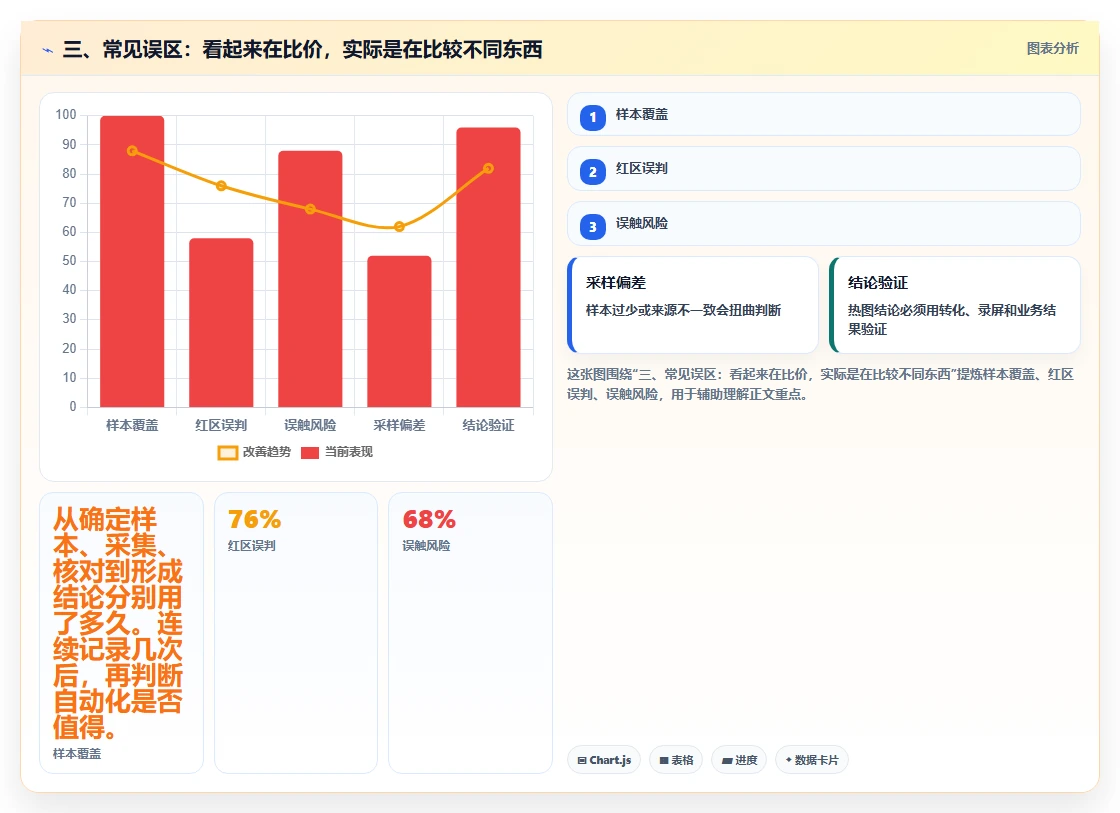Viewport: 1120px width, 813px height.
Task: Click the 数据卡片 tag
Action: [811, 759]
